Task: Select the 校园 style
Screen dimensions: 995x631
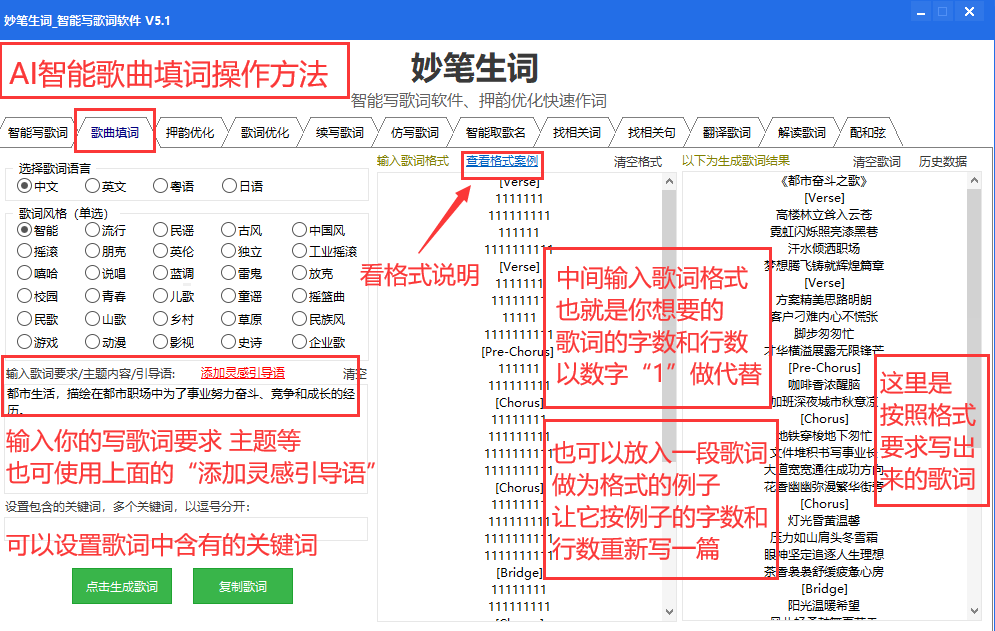Action: coord(37,296)
